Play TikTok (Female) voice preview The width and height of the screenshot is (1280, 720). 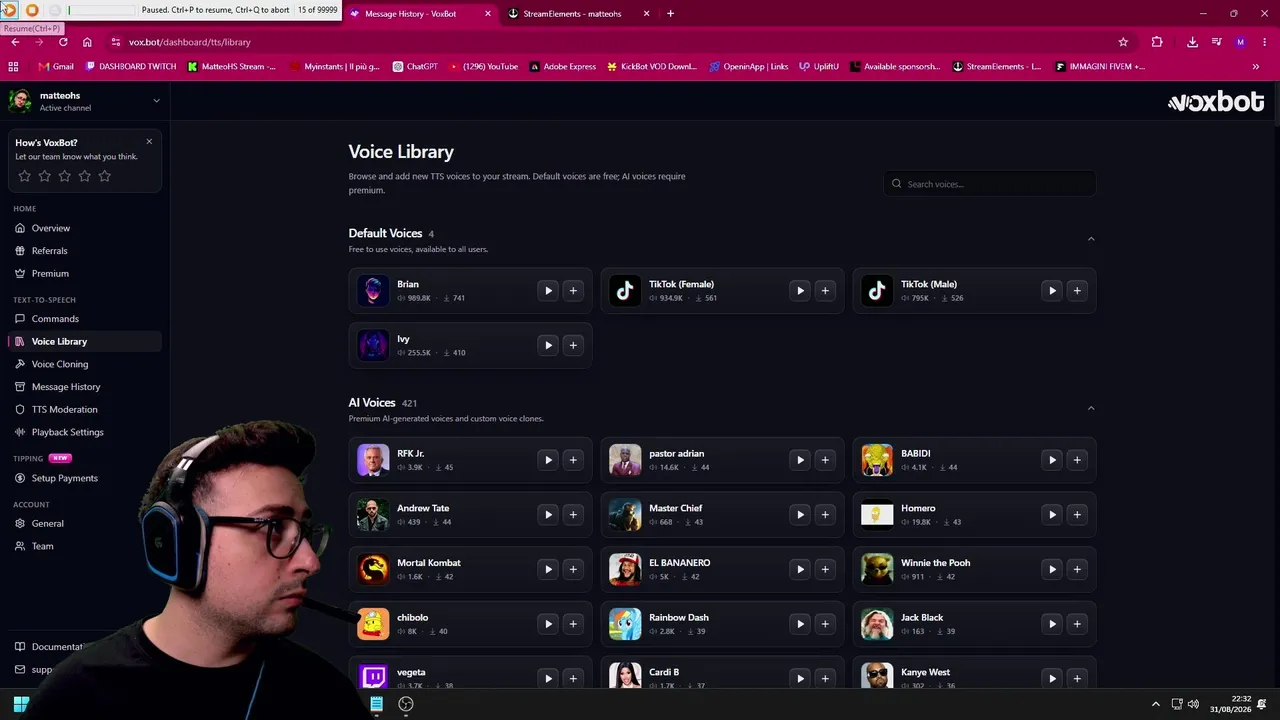pyautogui.click(x=800, y=291)
